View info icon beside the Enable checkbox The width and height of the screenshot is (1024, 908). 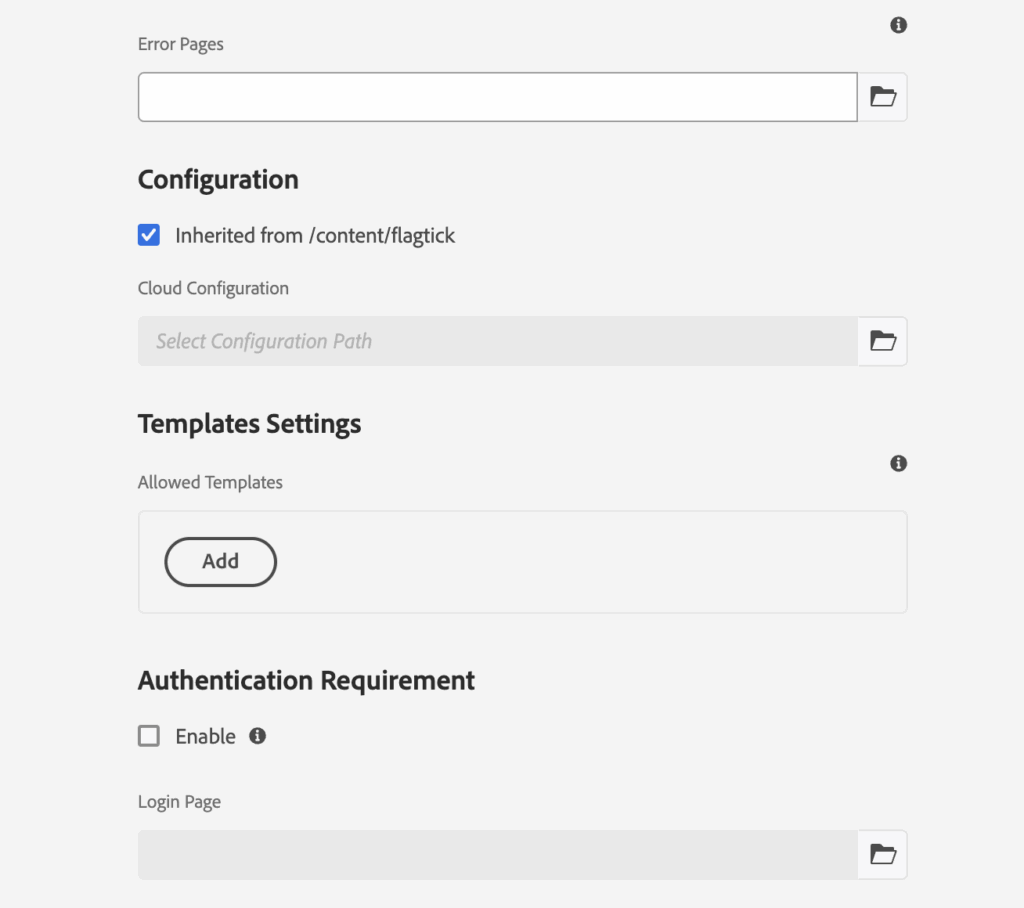coord(258,736)
